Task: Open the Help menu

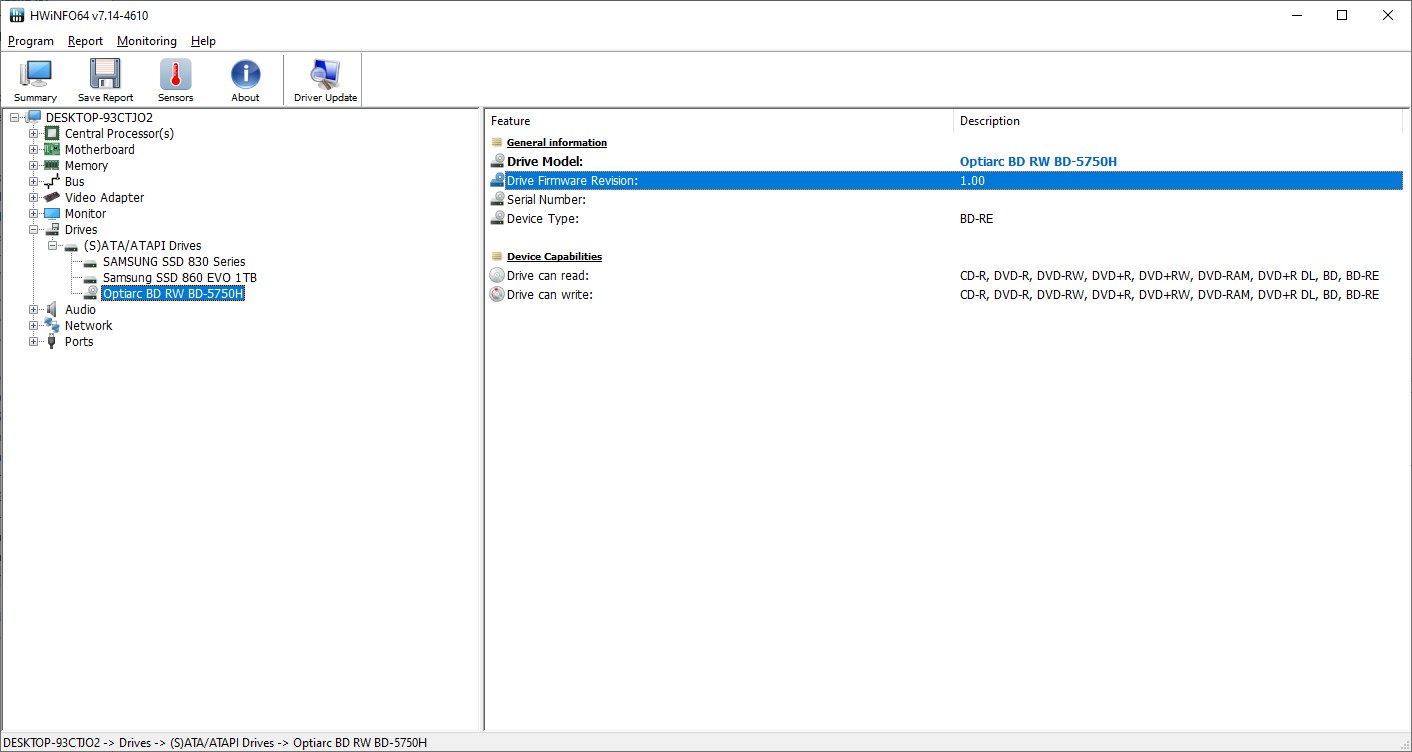Action: point(203,41)
